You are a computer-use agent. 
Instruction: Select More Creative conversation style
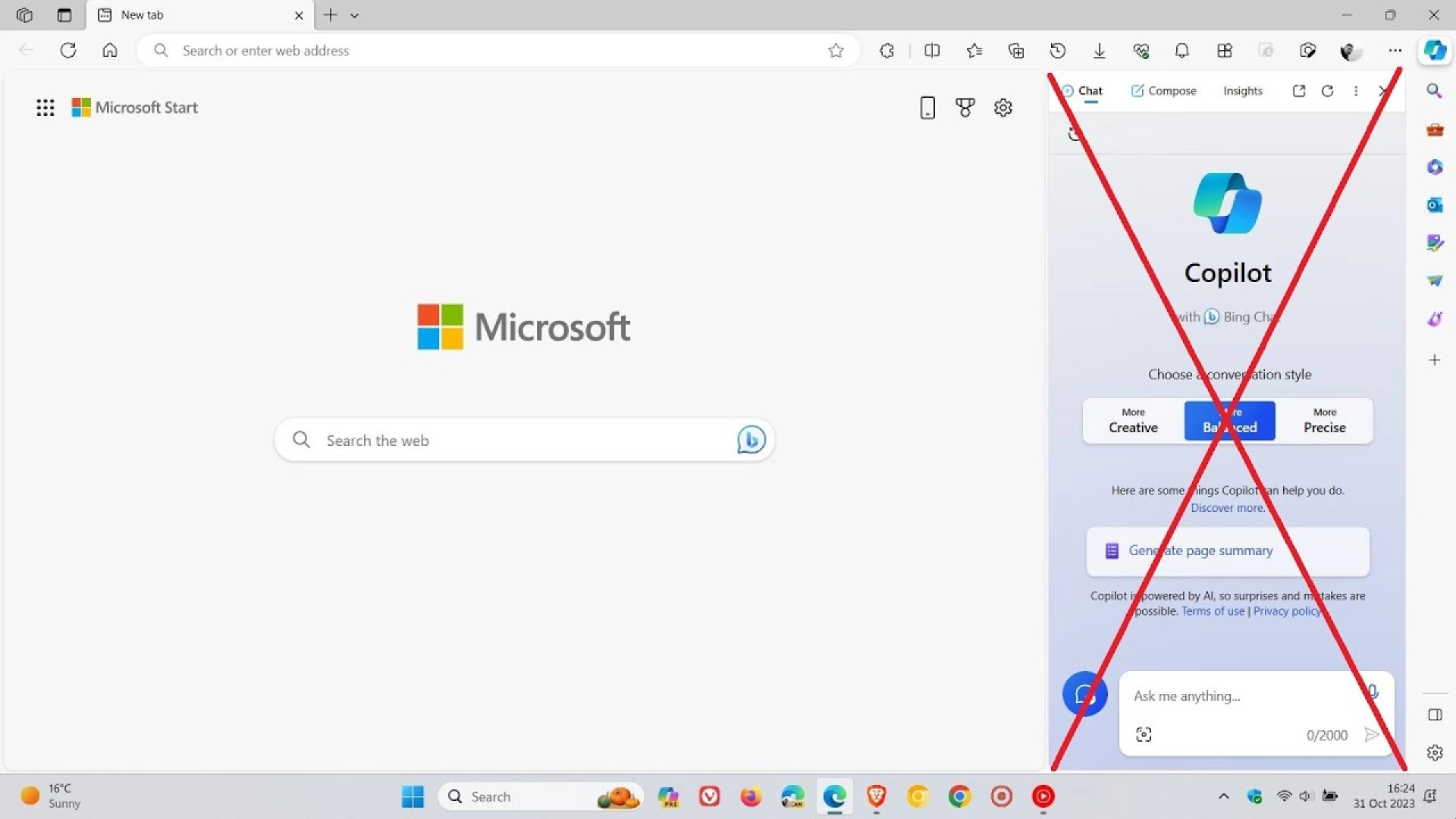(x=1133, y=421)
